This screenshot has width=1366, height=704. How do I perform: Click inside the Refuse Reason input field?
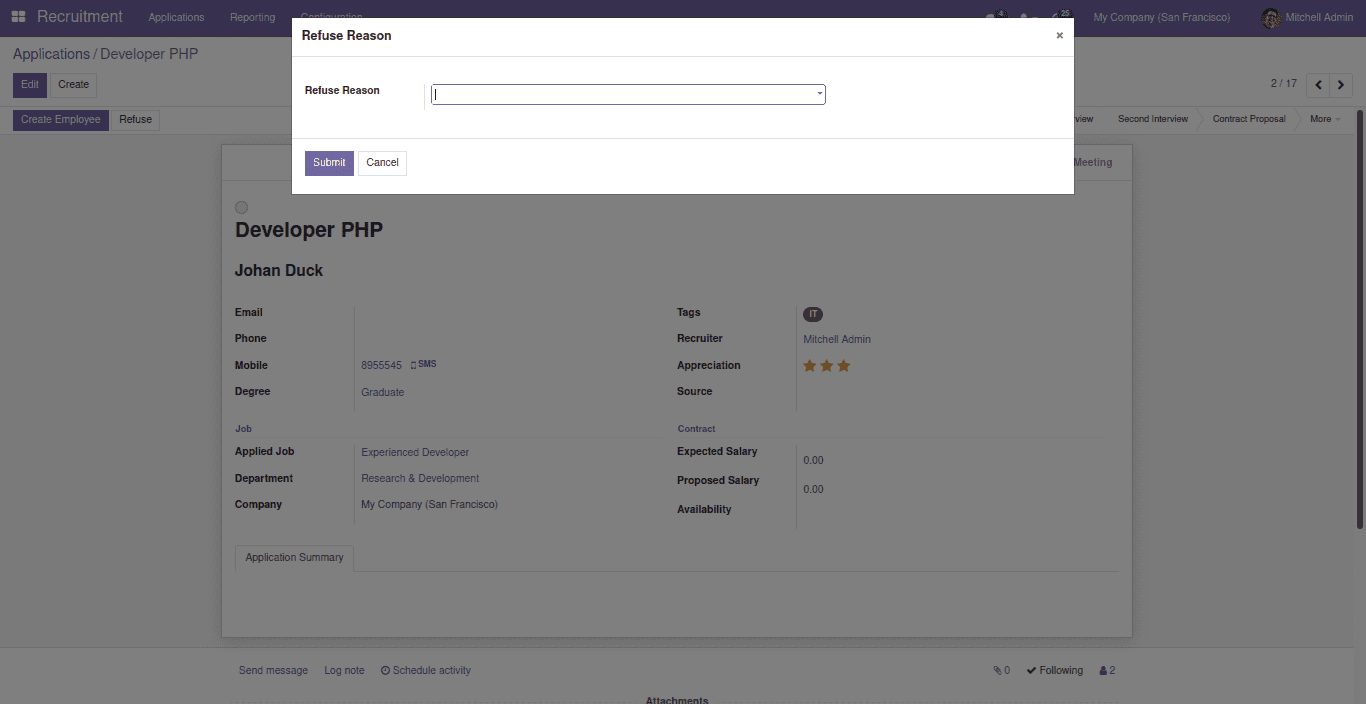click(x=620, y=95)
